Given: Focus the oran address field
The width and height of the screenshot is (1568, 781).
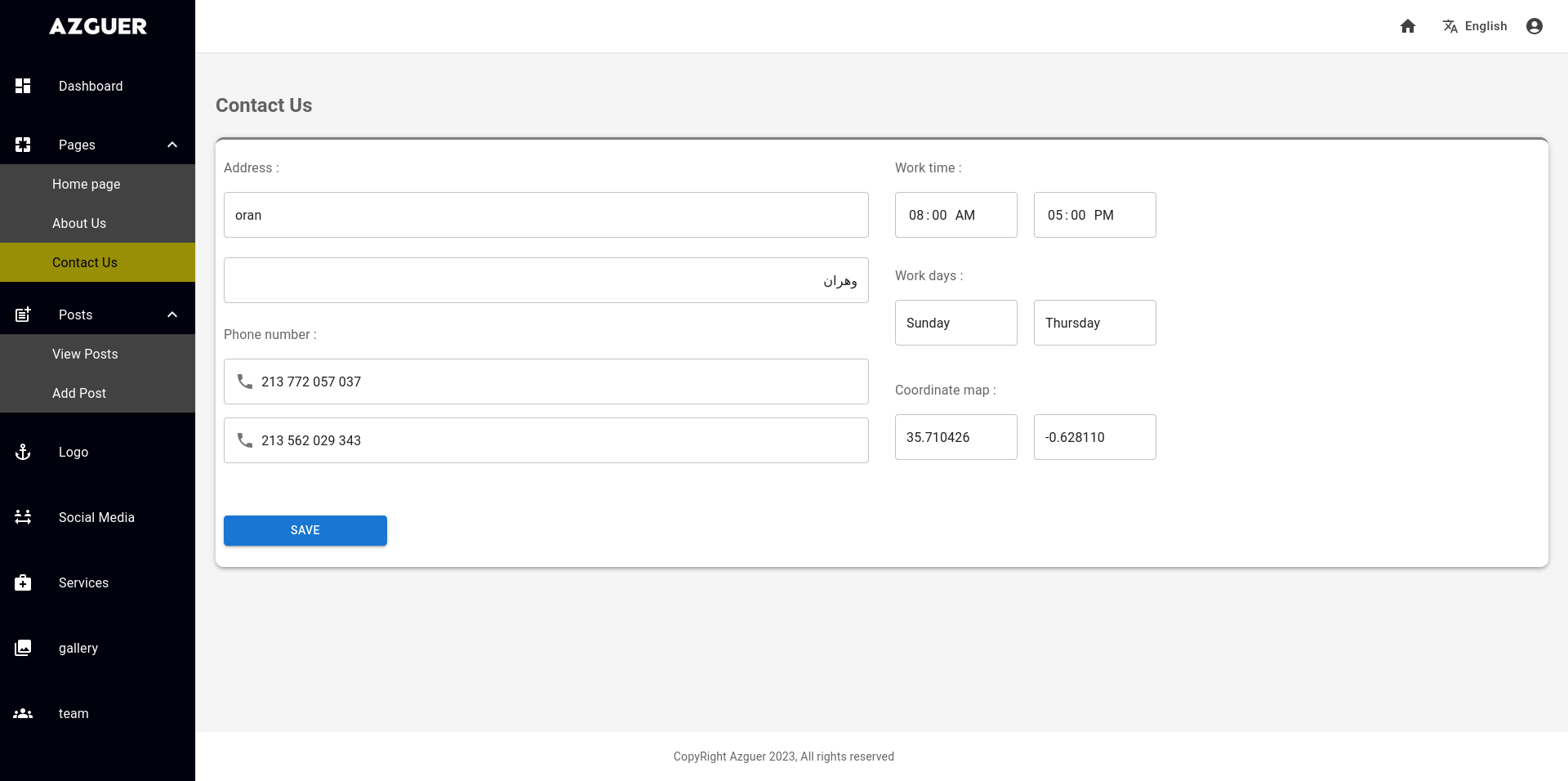Looking at the screenshot, I should [546, 215].
